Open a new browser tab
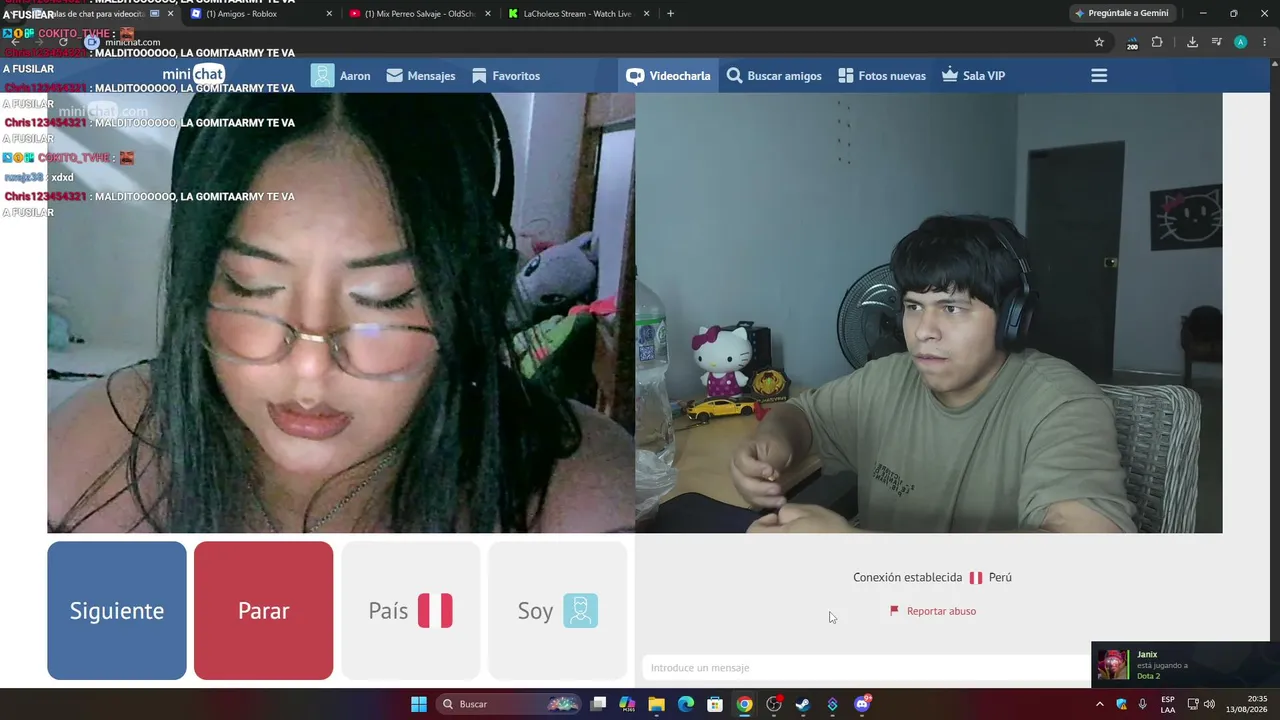Viewport: 1280px width, 720px height. click(670, 14)
